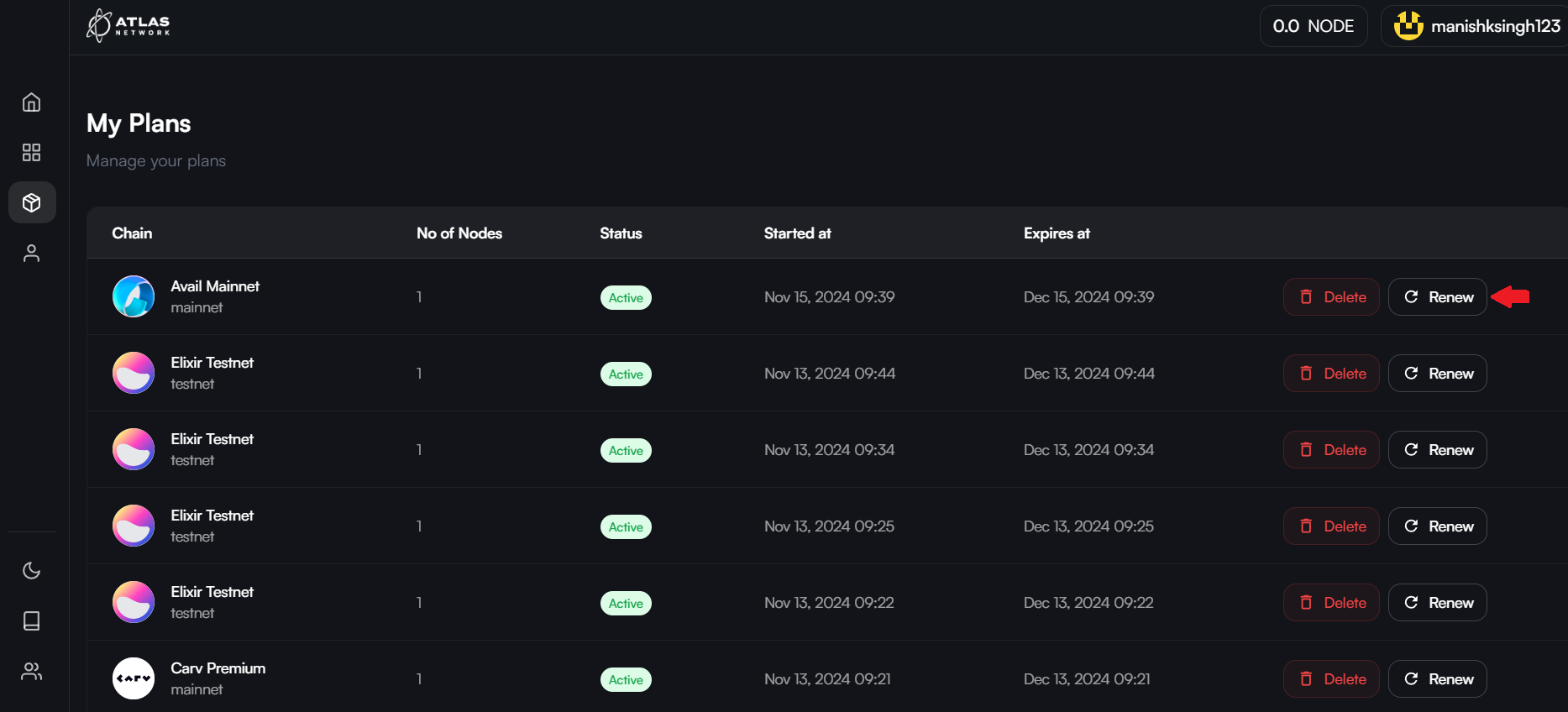Renew Elixir Testnet plan started 09:22
Image resolution: width=1568 pixels, height=712 pixels.
click(1437, 603)
